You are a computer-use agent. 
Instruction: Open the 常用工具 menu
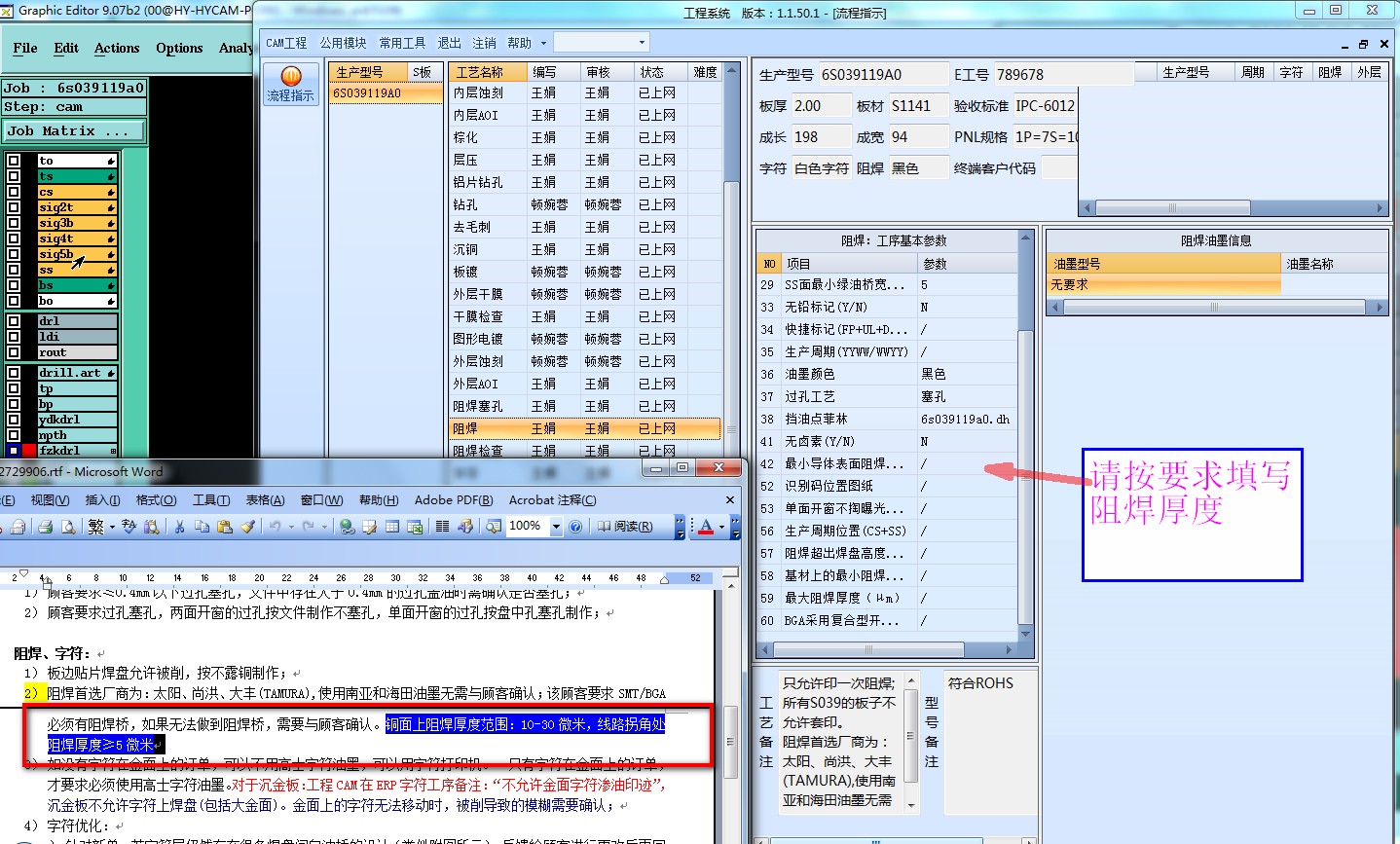point(403,43)
